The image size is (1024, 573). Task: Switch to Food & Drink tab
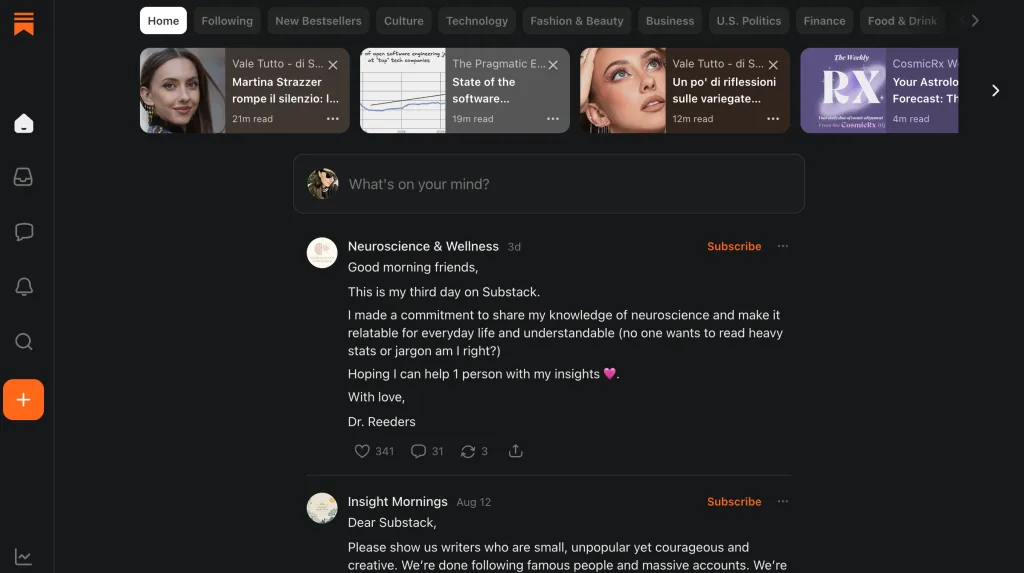[x=902, y=21]
